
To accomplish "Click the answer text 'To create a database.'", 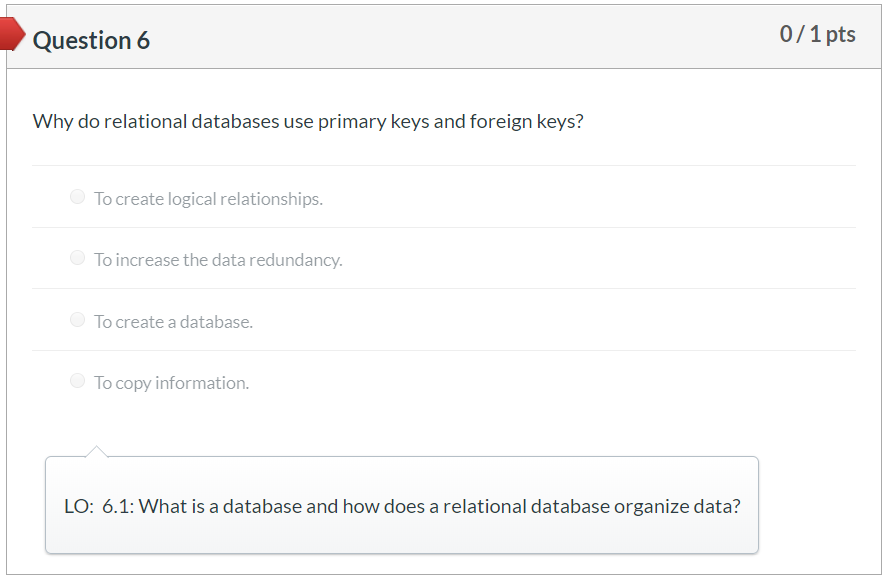I will point(173,321).
